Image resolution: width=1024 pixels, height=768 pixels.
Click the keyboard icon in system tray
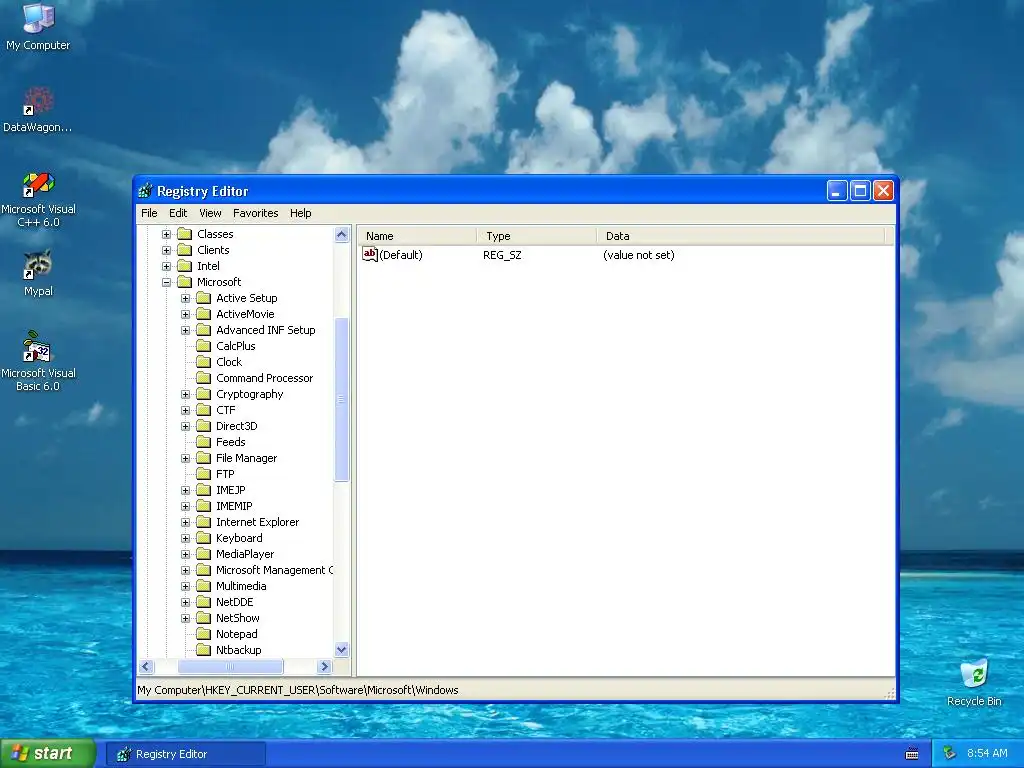click(x=912, y=754)
